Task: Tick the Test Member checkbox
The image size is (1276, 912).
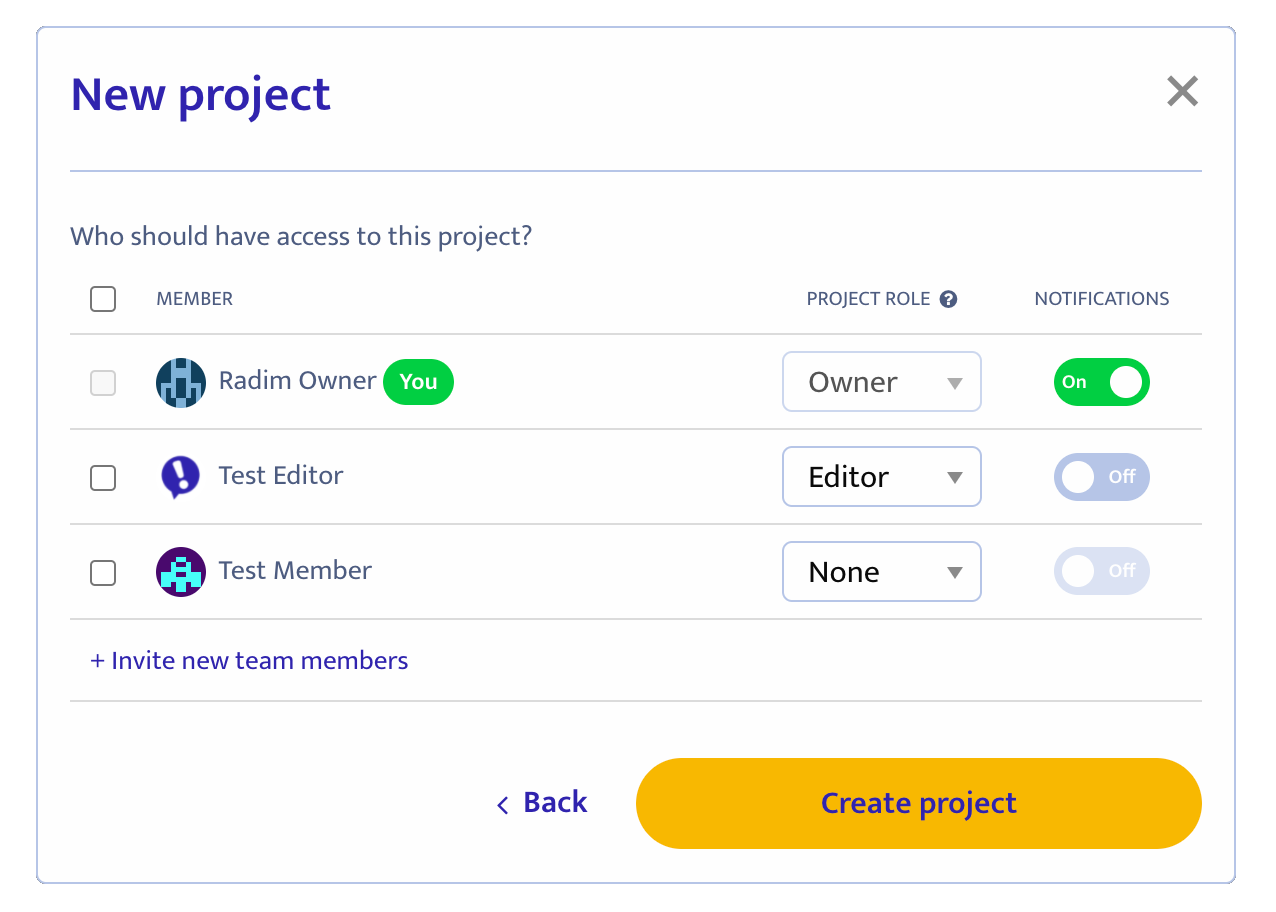Action: point(103,573)
